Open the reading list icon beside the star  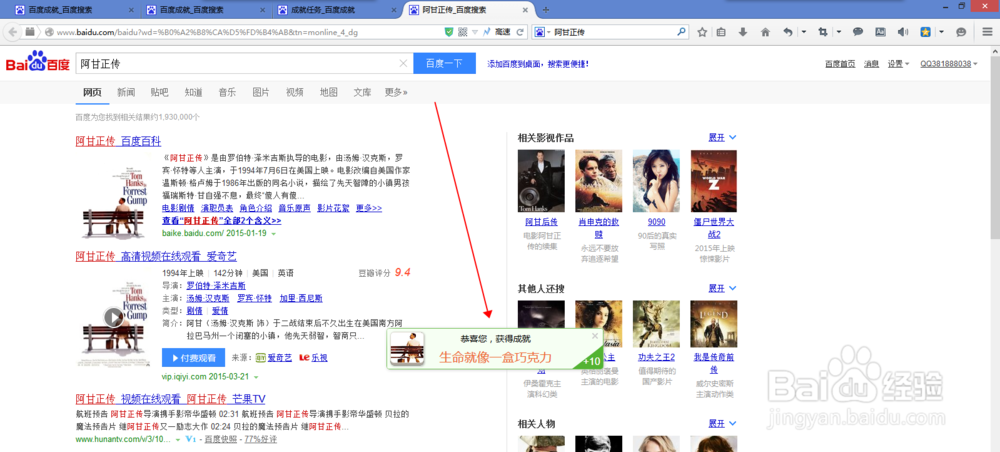pyautogui.click(x=722, y=32)
